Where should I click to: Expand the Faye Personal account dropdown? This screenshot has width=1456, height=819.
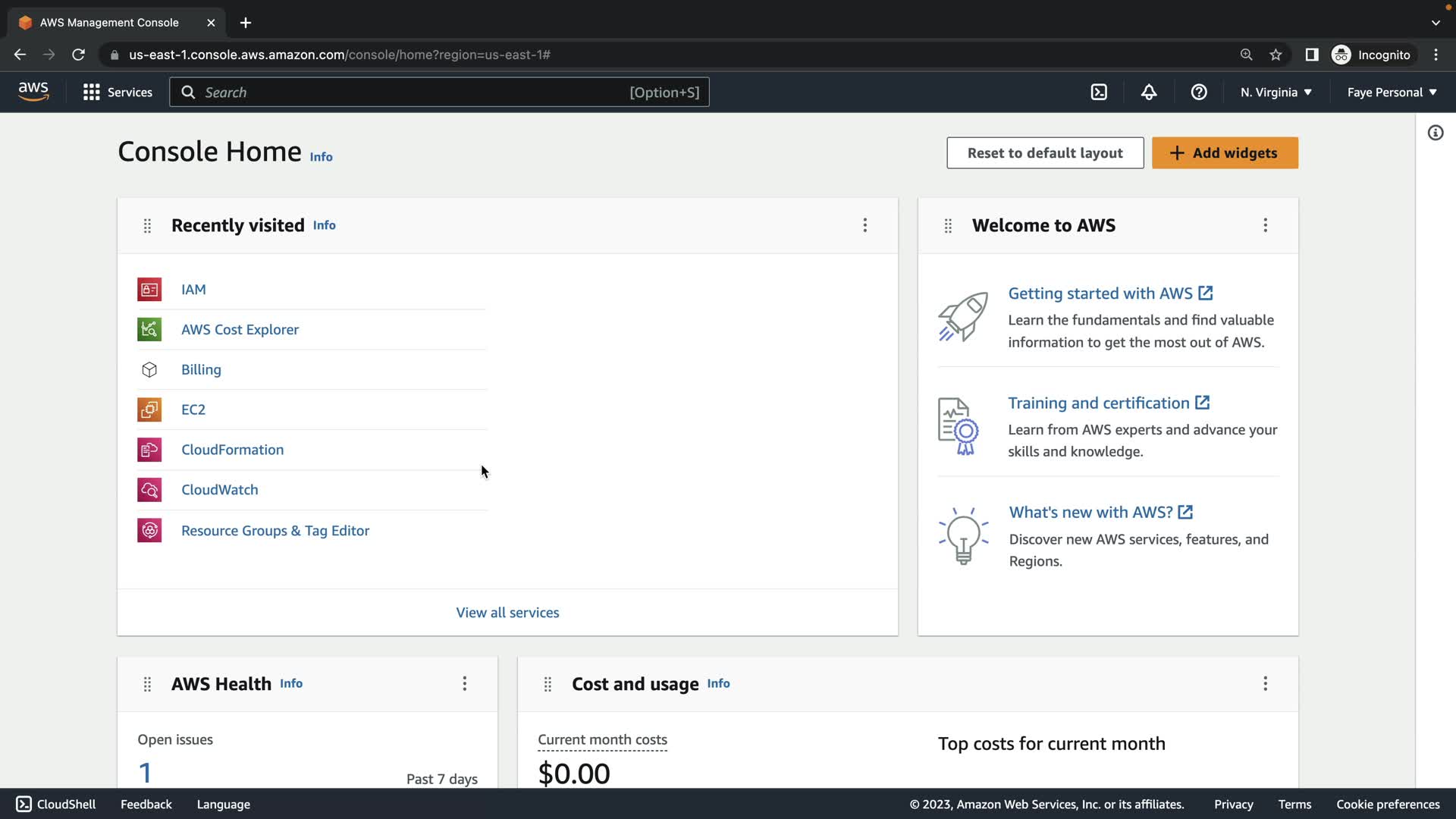pyautogui.click(x=1392, y=93)
